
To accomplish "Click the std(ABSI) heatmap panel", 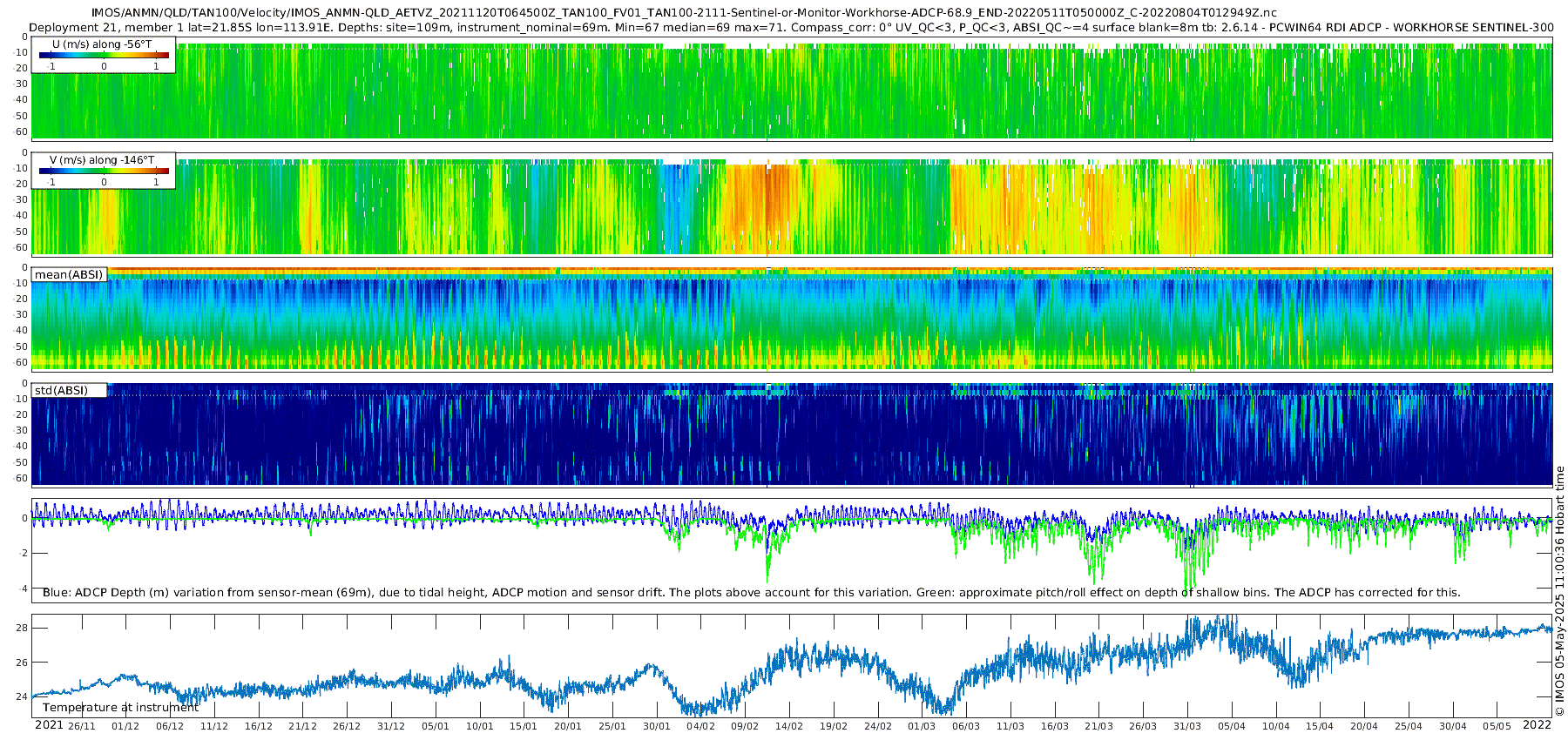I will tap(792, 434).
